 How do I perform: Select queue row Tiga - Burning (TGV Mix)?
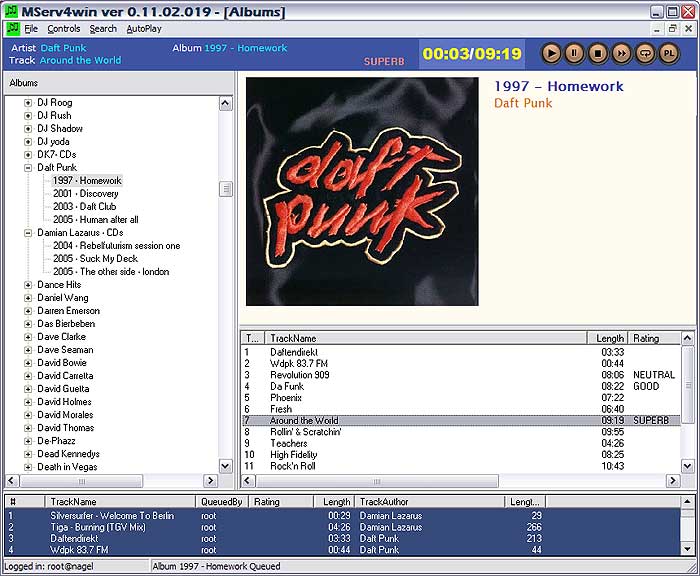click(x=342, y=527)
